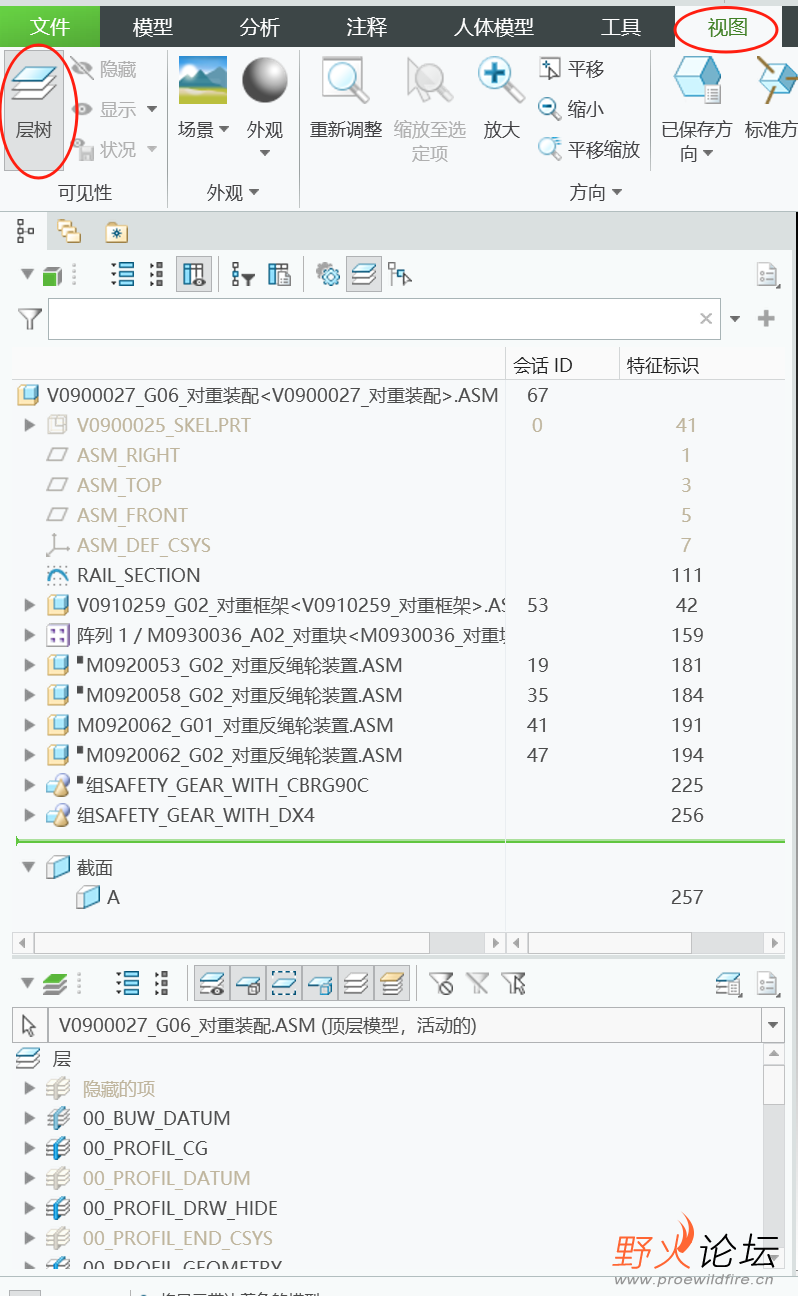798x1296 pixels.
Task: Click the tree selection pointer icon
Action: (401, 275)
